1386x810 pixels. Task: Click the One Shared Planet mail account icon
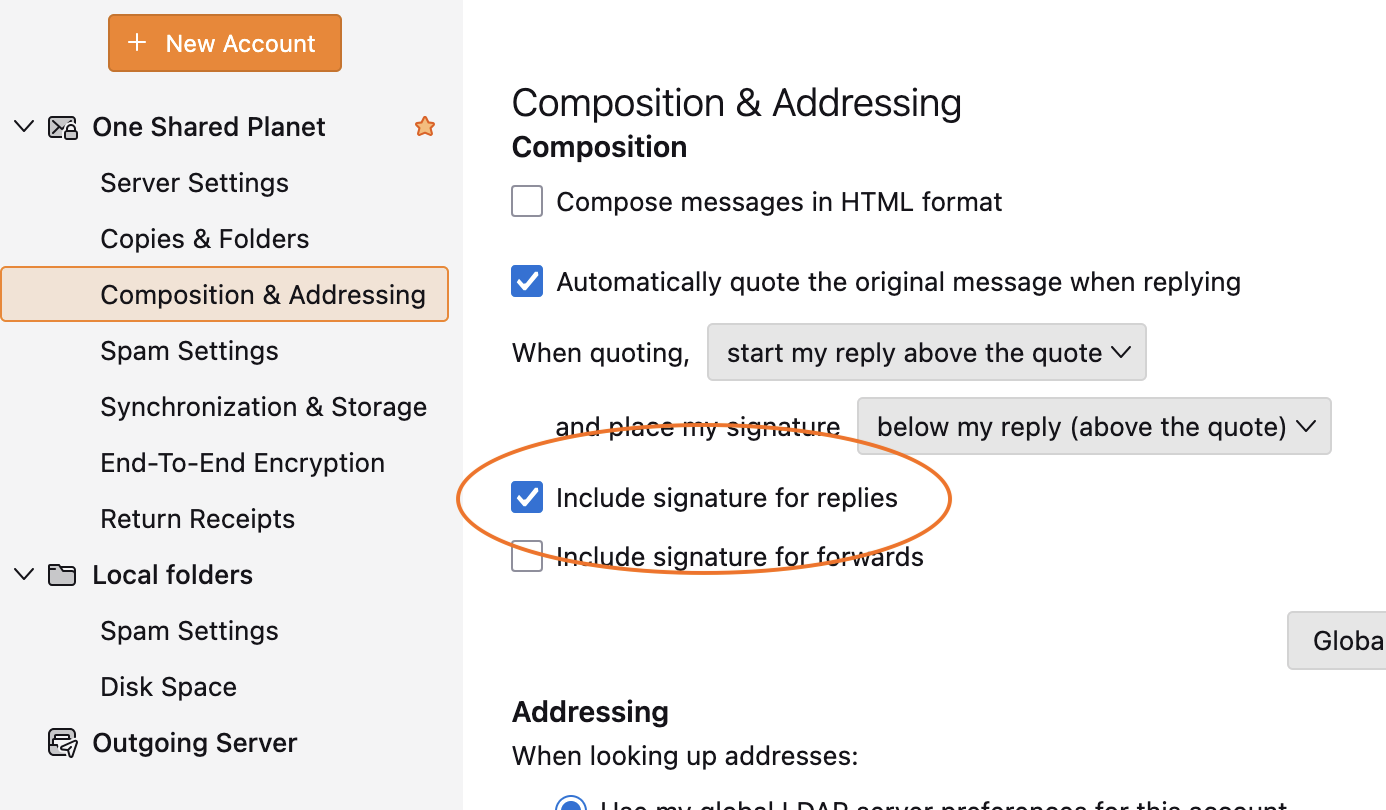[63, 127]
